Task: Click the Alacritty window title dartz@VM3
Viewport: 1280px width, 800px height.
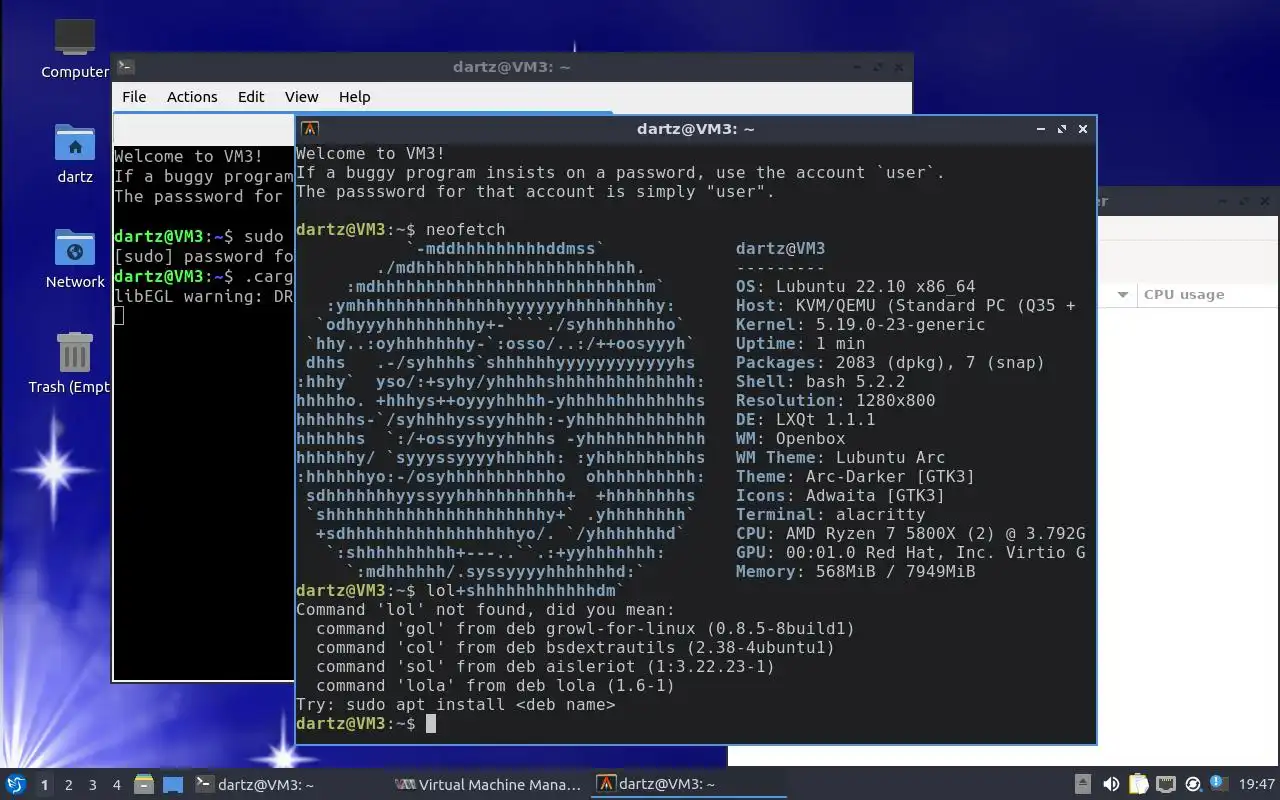Action: (x=695, y=129)
